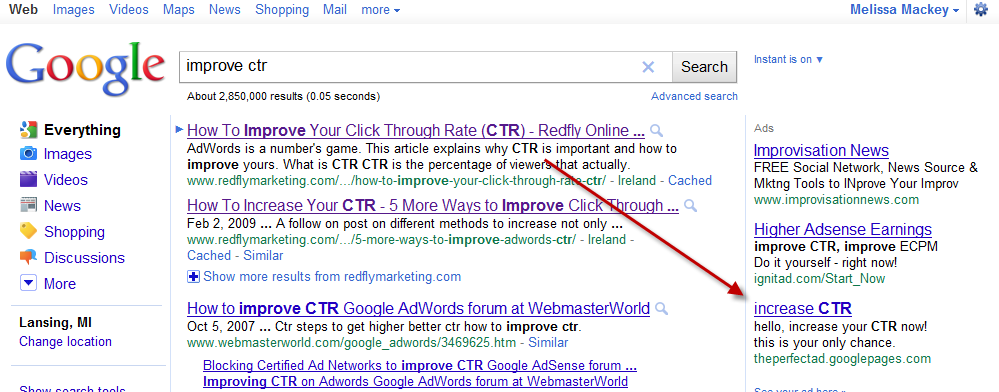Open the 'increase CTR' ad

[803, 309]
